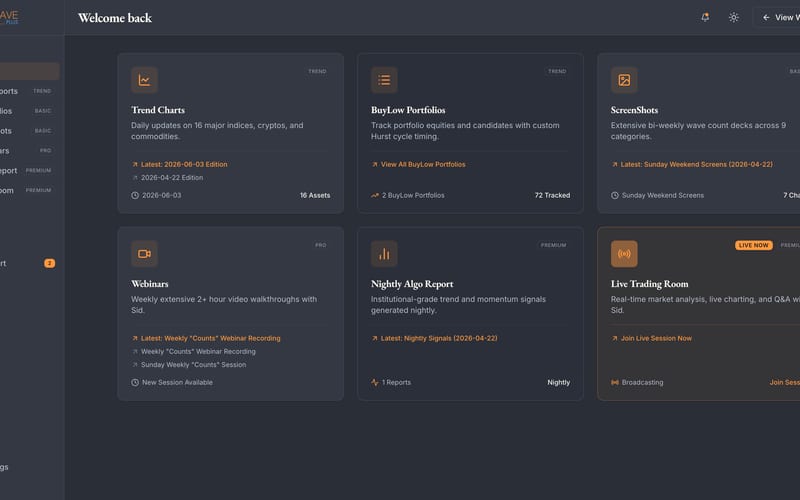Screen dimensions: 800x500
Task: Open the notifications bell
Action: click(x=705, y=17)
